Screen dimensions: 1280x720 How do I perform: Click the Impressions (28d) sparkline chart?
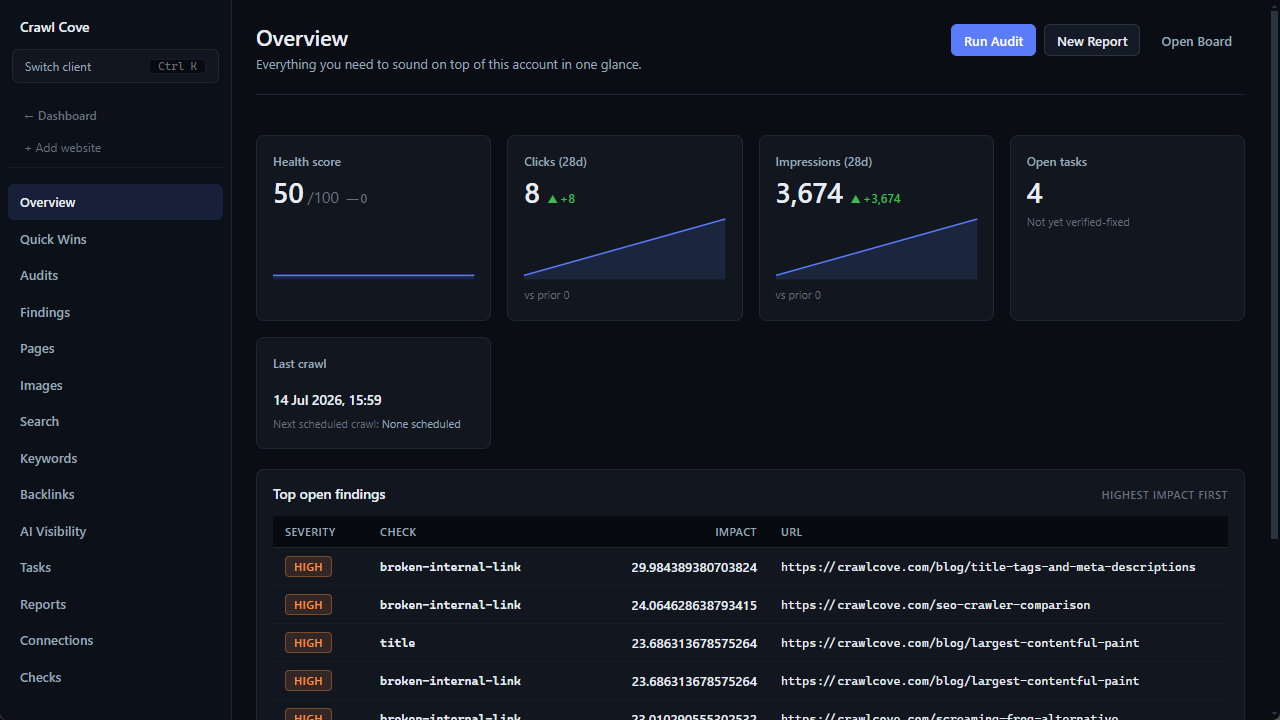coord(876,249)
